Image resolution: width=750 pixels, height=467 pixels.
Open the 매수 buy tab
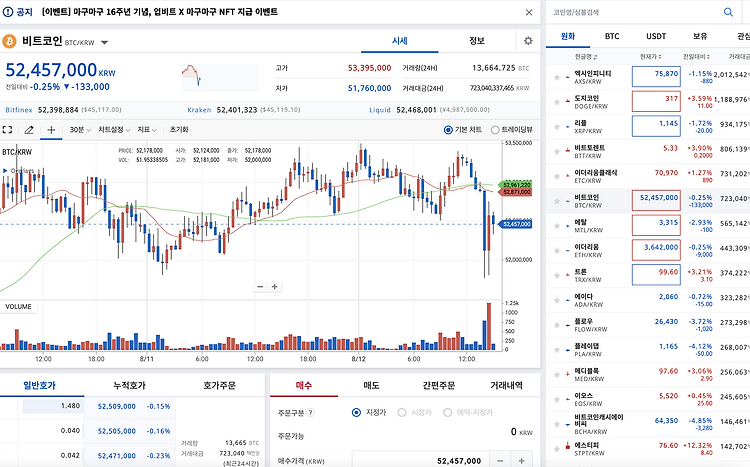click(x=304, y=385)
